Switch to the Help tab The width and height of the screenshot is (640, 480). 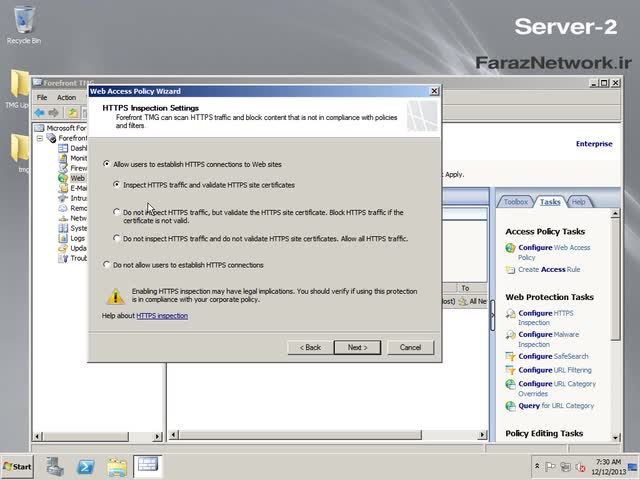point(578,202)
